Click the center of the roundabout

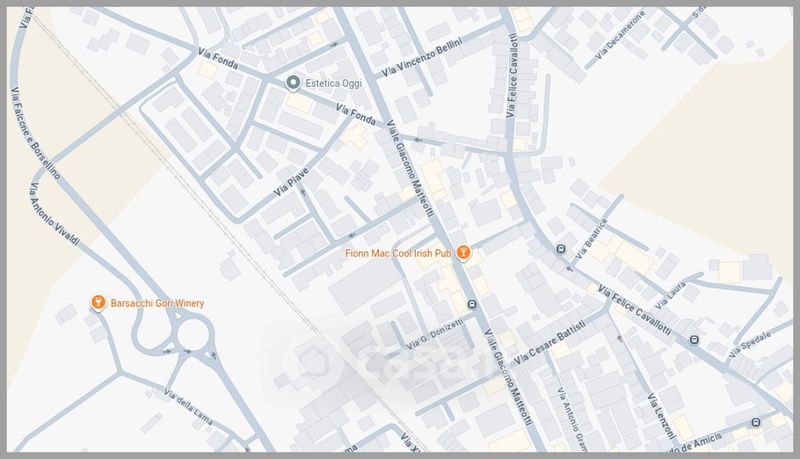click(193, 335)
